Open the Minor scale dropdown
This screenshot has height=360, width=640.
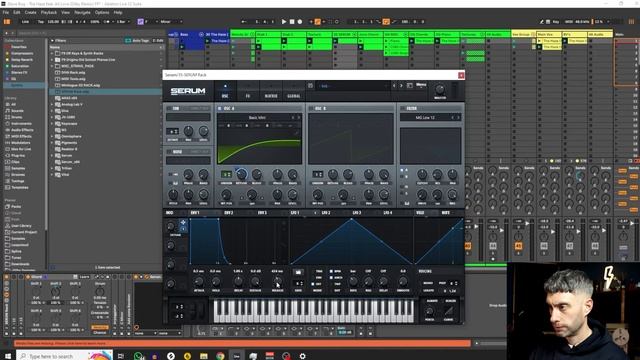coord(171,22)
